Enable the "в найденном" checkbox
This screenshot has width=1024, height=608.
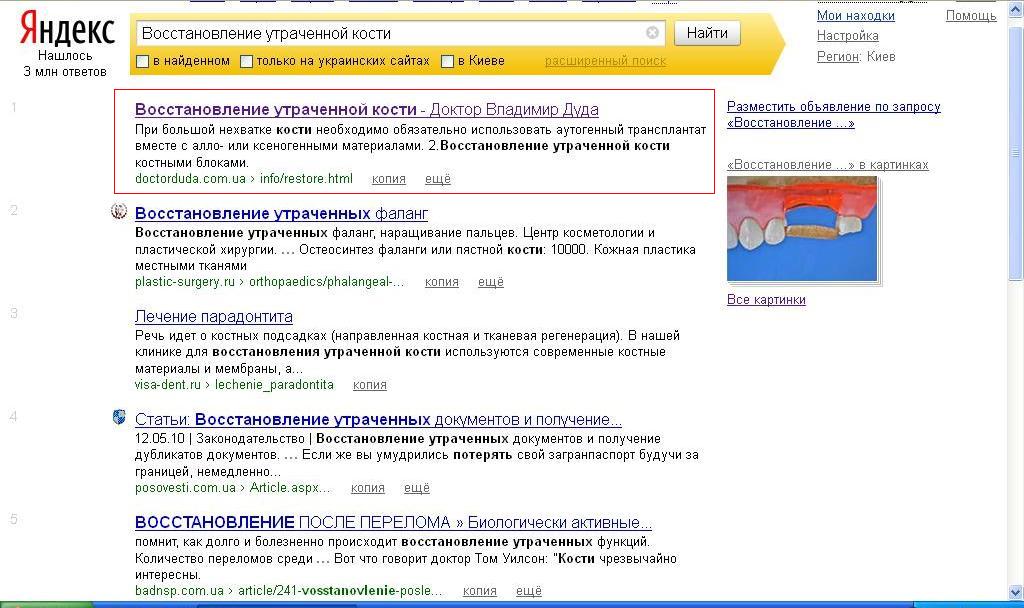[x=141, y=61]
